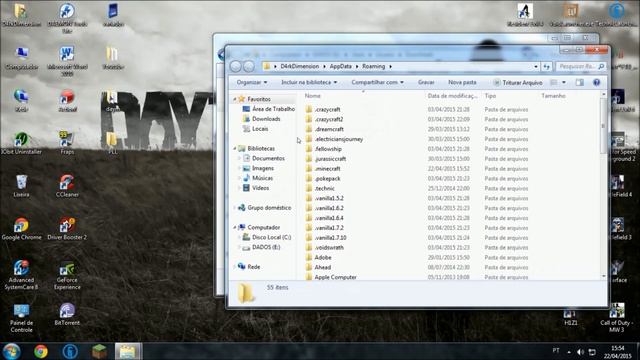Open Lixeira recycle bin icon
The image size is (640, 360).
coord(21,186)
